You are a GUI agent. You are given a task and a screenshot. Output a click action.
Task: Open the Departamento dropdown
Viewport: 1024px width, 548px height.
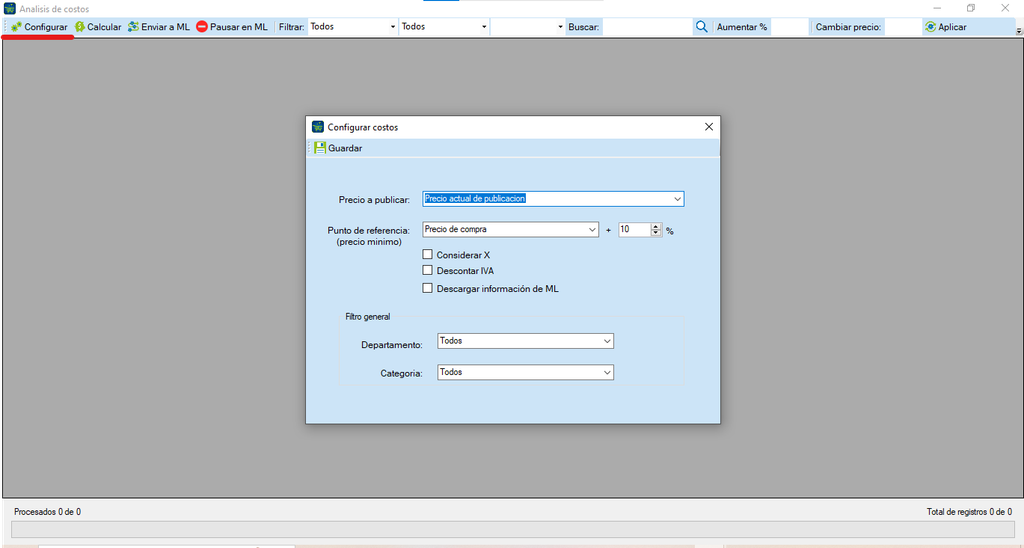coord(526,341)
